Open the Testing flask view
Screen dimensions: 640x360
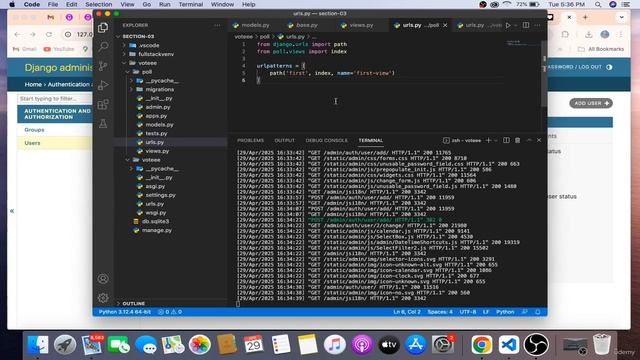tap(103, 124)
